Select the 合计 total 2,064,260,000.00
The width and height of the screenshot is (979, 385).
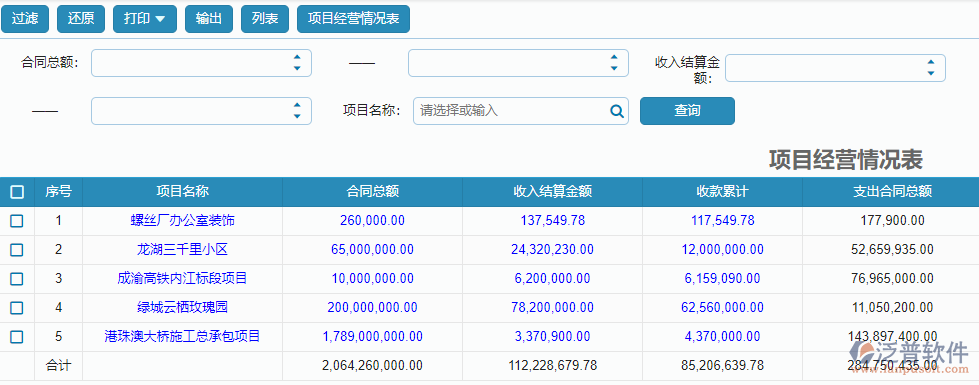(373, 366)
